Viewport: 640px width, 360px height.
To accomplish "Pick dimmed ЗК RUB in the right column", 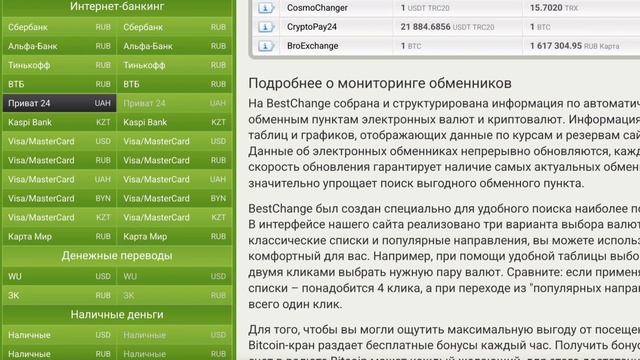I will tap(174, 296).
